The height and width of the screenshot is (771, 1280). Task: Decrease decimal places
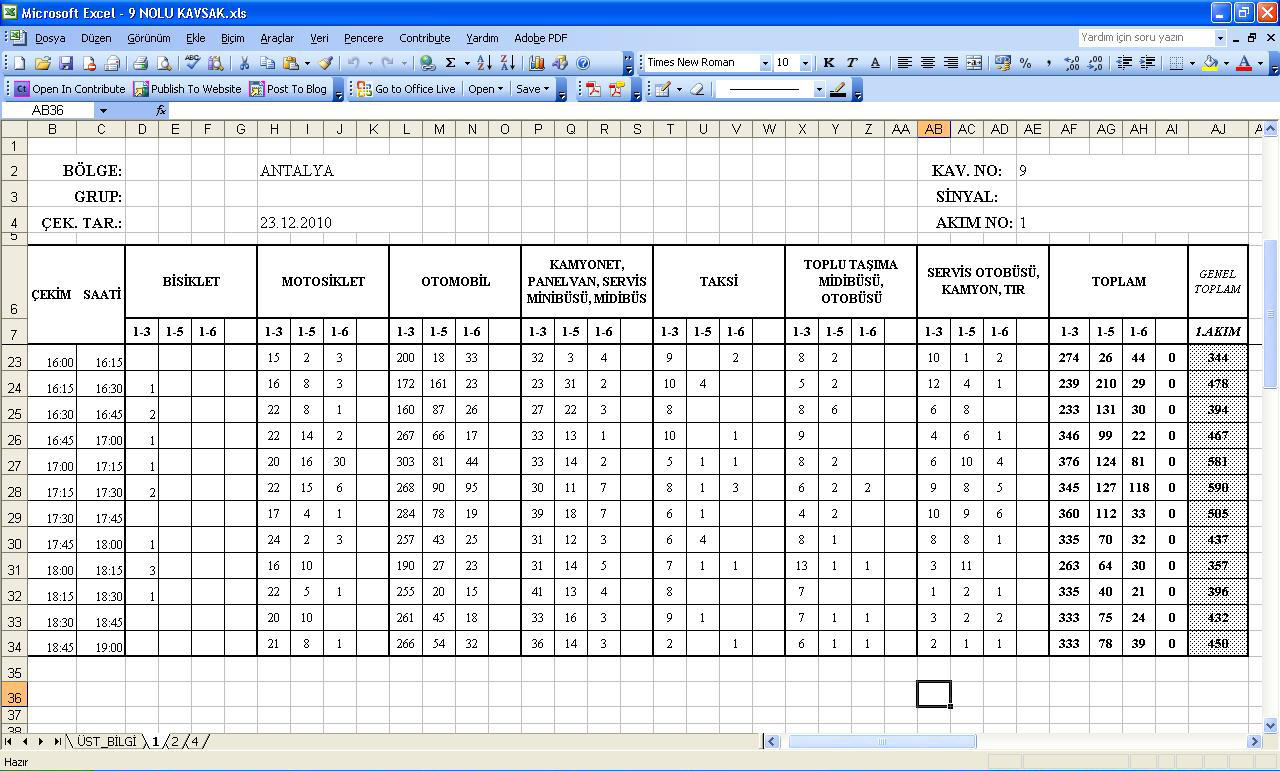[1095, 63]
